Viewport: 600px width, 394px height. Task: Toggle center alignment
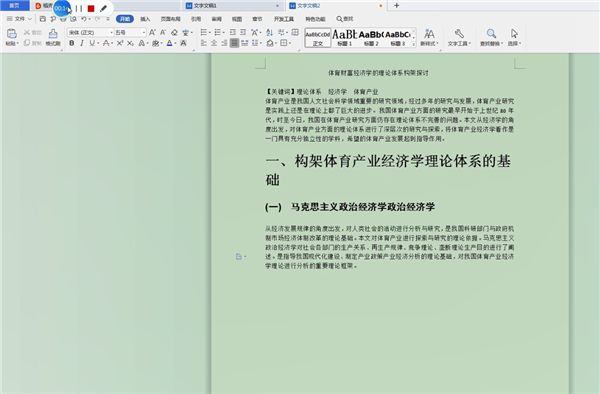point(214,43)
